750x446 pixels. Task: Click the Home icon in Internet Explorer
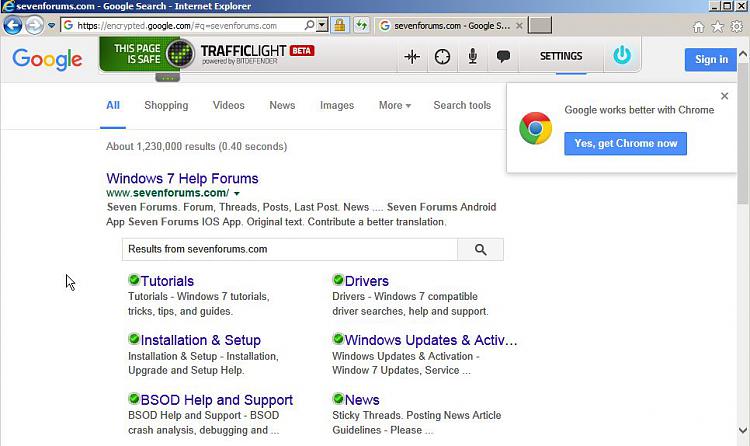coord(698,27)
